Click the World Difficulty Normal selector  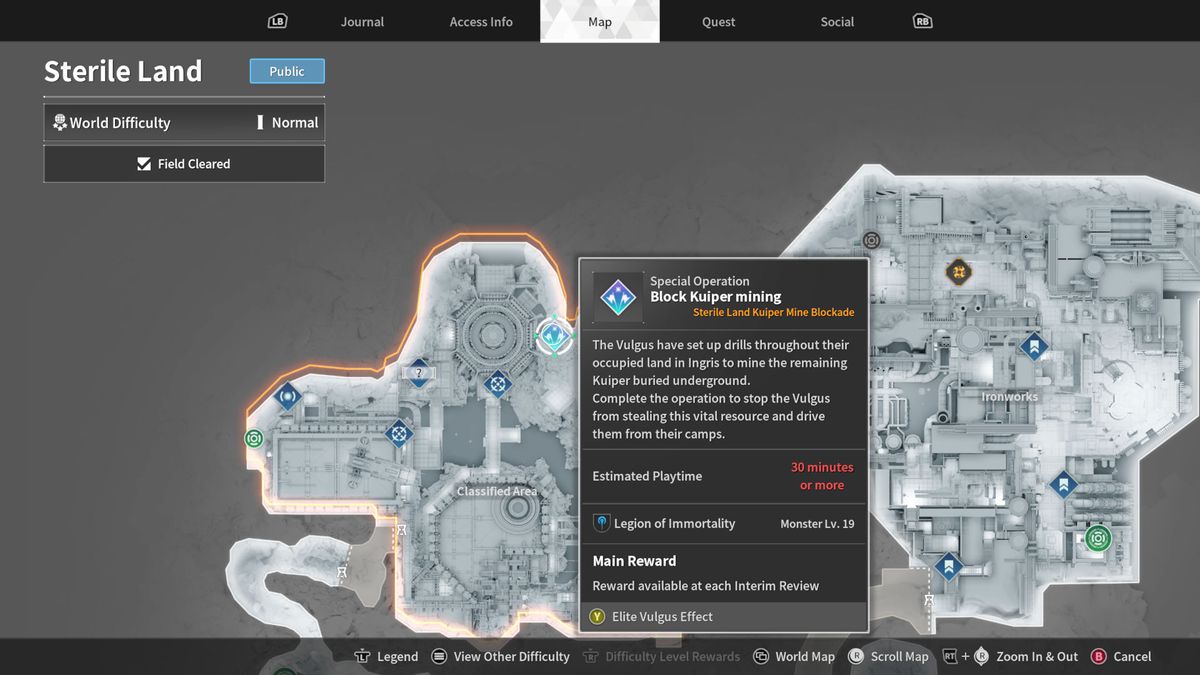184,122
